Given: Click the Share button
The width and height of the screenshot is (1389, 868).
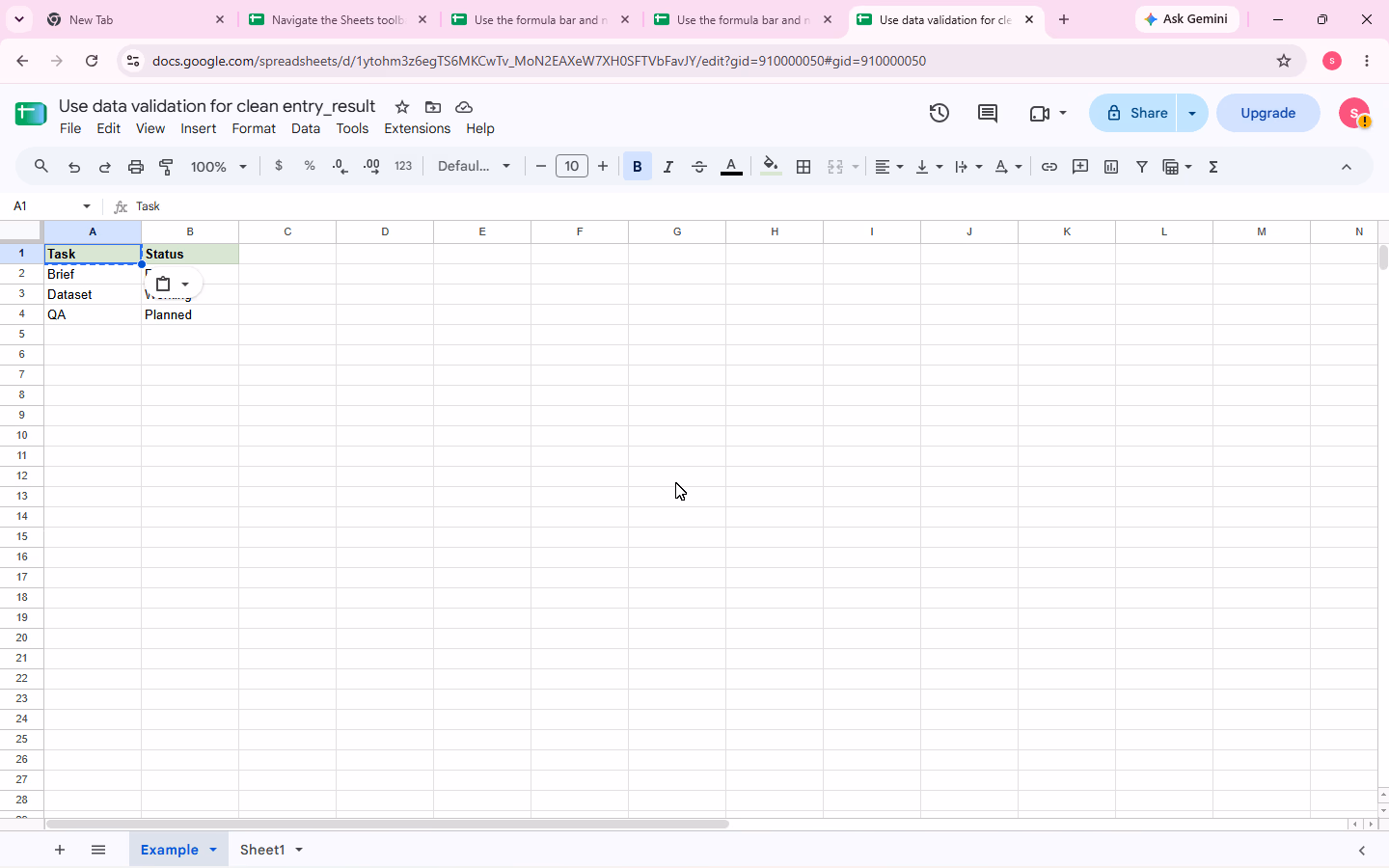Looking at the screenshot, I should (x=1133, y=113).
